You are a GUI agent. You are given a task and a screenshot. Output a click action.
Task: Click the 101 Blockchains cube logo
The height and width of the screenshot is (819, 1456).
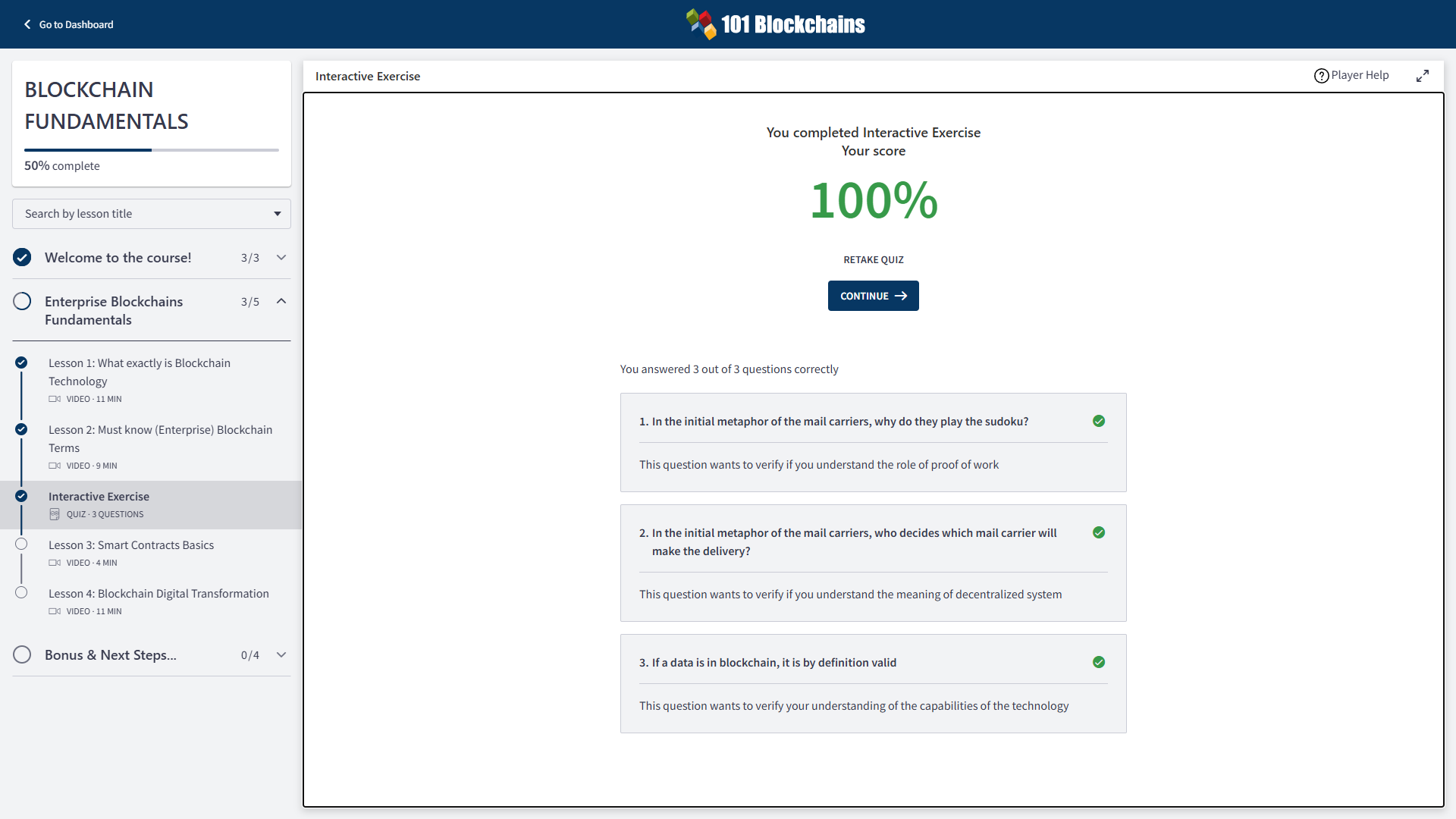(x=701, y=24)
